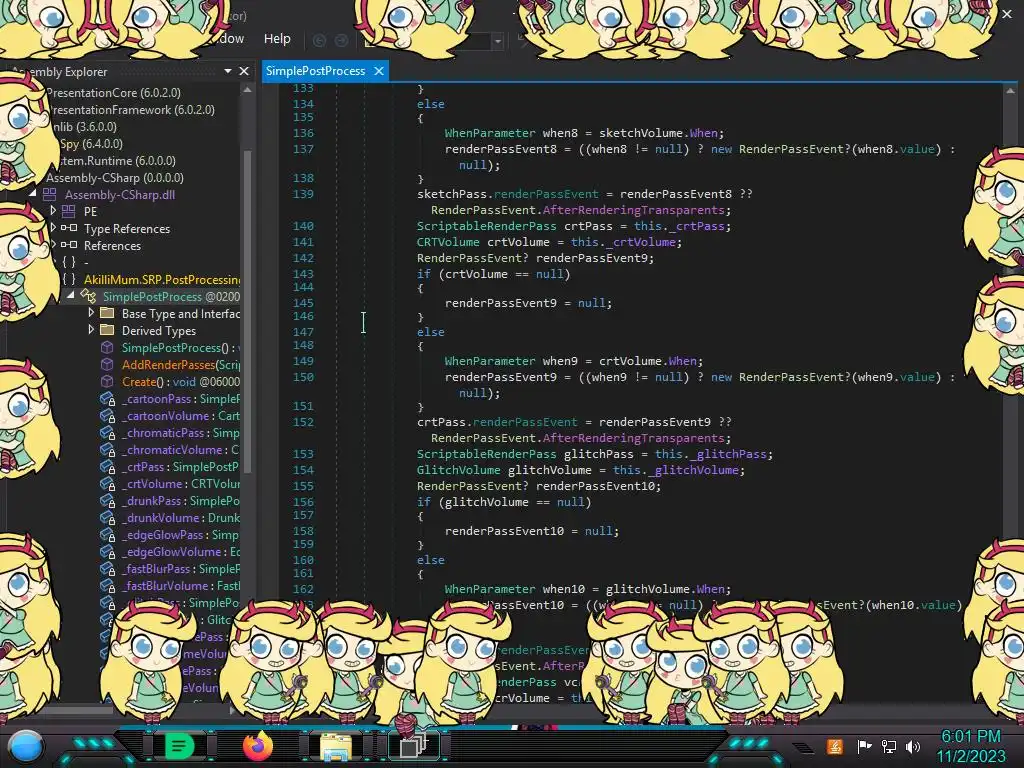Image resolution: width=1024 pixels, height=768 pixels.
Task: Click the CRTVolume type on line 141
Action: (x=448, y=242)
